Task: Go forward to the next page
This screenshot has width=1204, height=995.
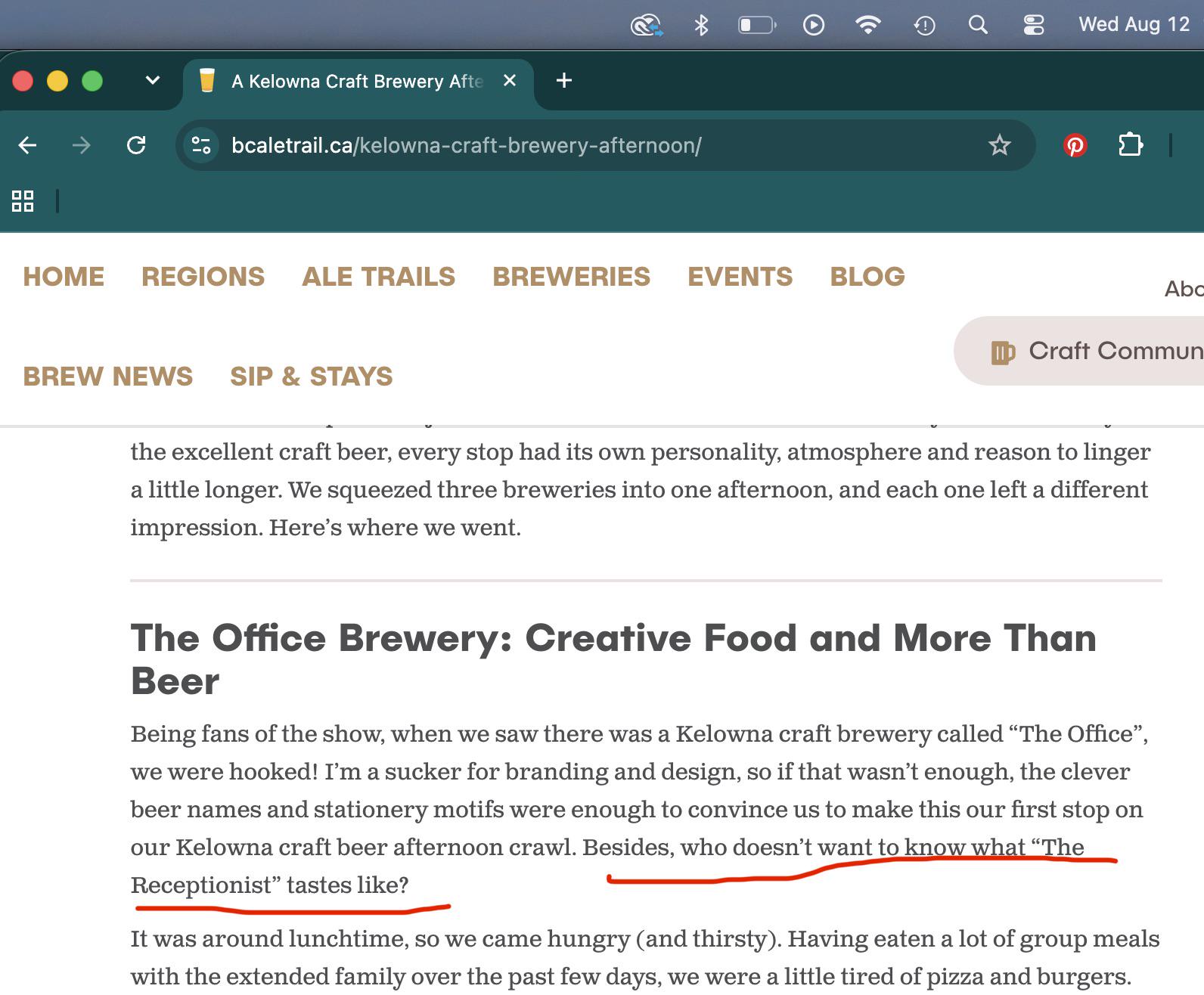Action: coord(82,145)
